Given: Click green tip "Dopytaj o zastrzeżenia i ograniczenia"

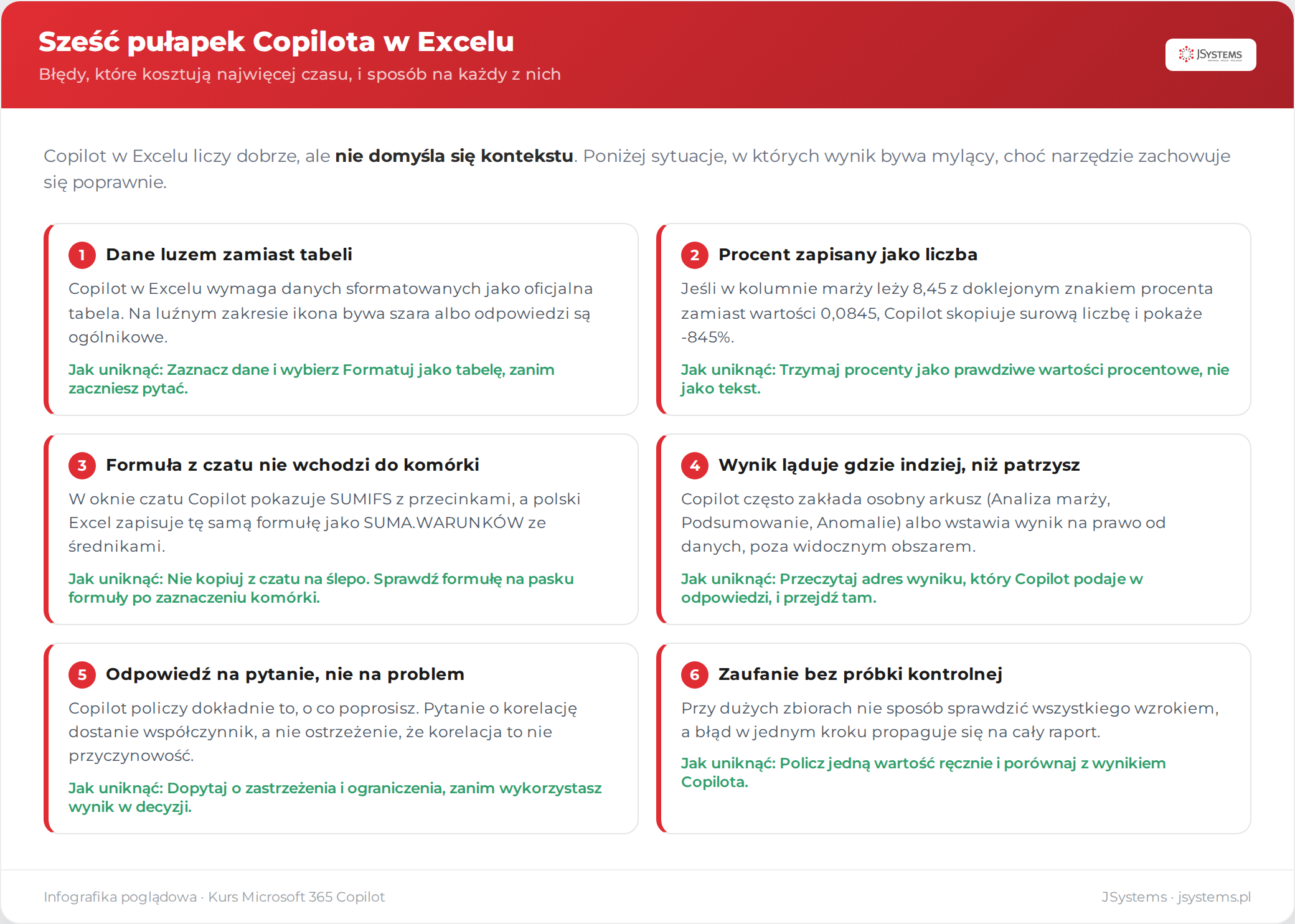Looking at the screenshot, I should coord(335,797).
